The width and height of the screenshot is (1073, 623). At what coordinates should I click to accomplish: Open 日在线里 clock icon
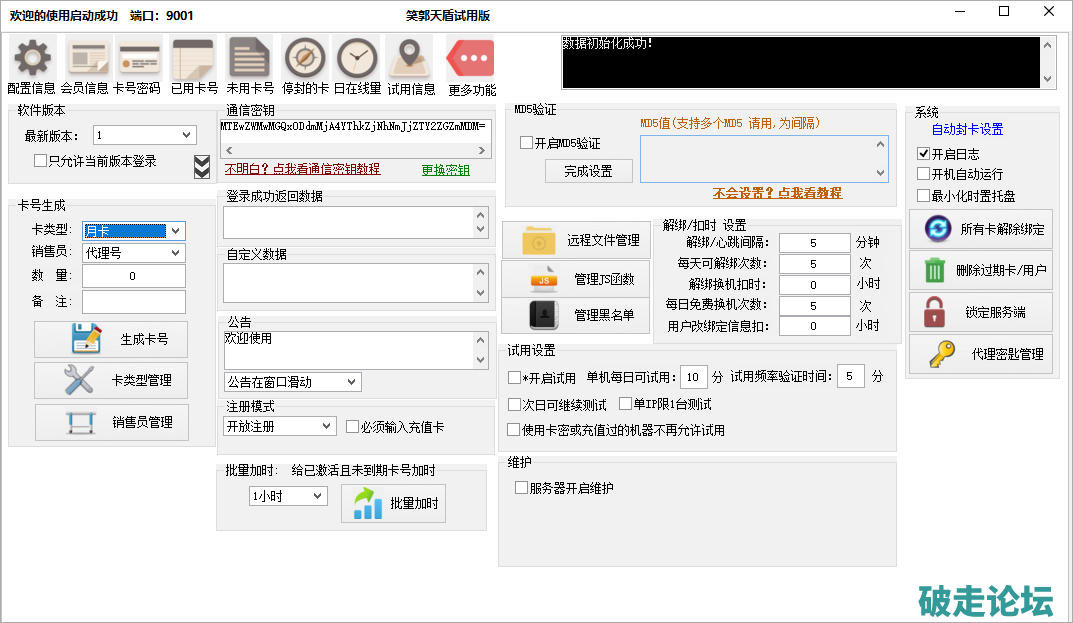[x=357, y=59]
